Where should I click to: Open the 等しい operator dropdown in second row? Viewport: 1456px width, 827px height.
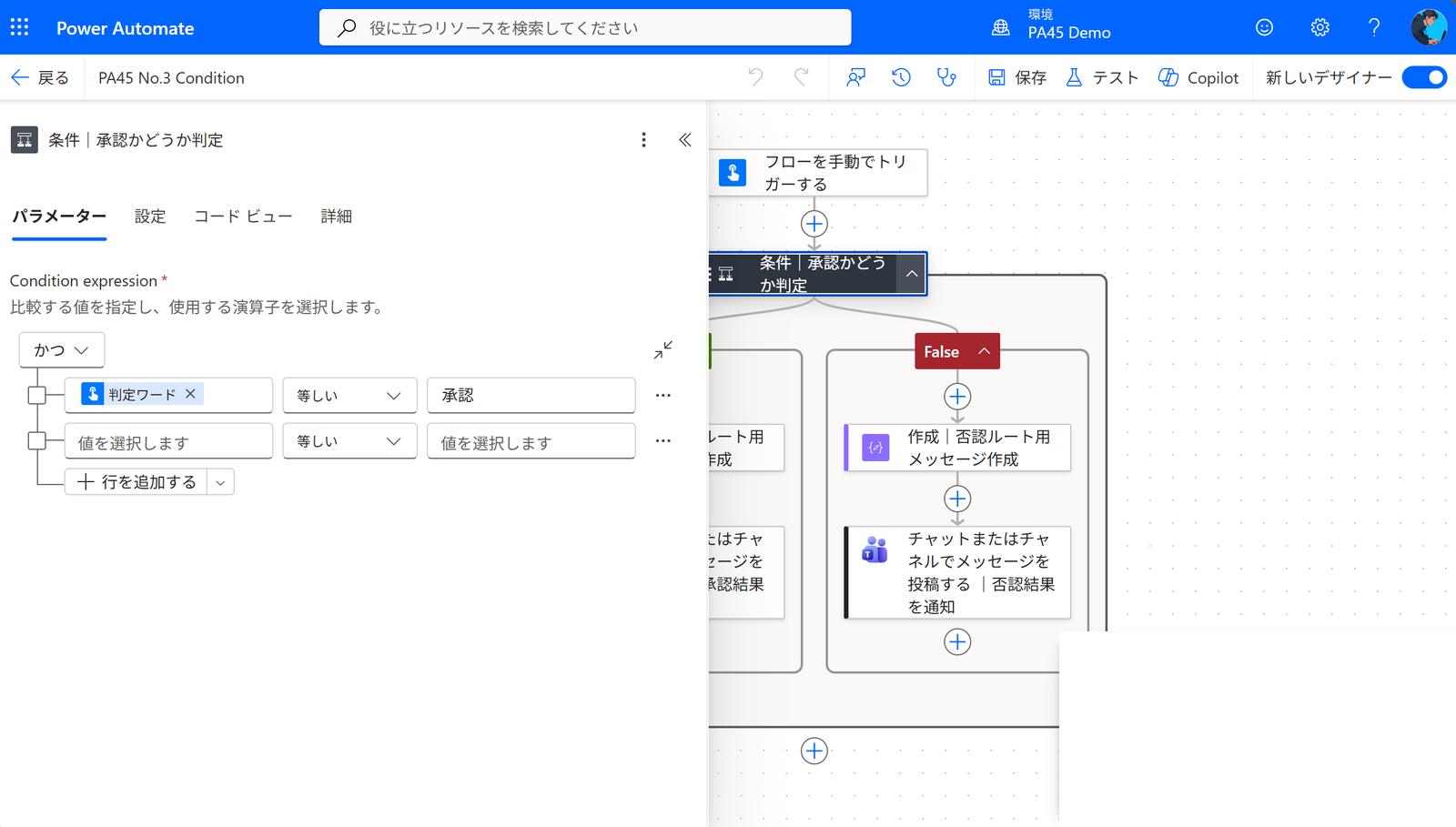point(349,440)
